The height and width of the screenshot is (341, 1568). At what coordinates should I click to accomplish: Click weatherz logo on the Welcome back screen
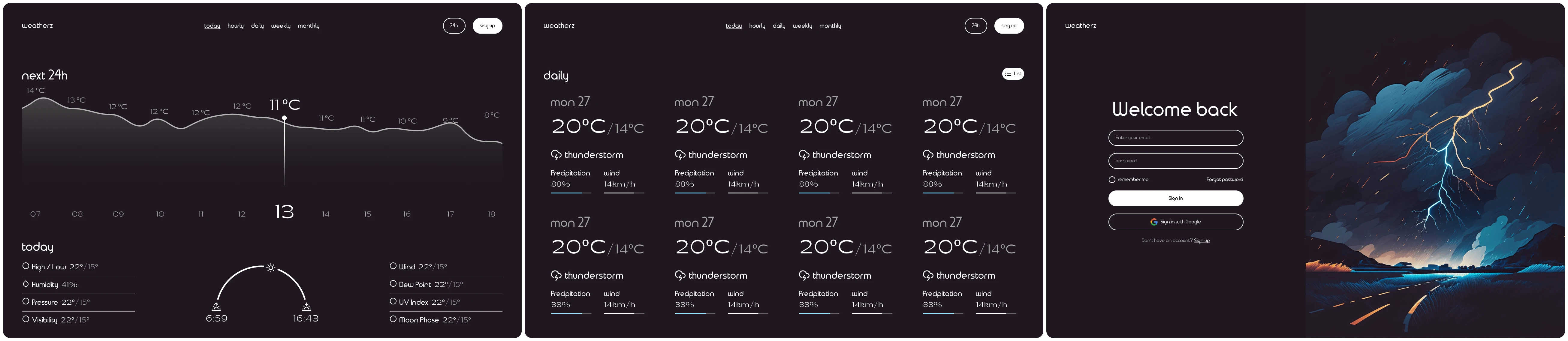[x=1081, y=25]
